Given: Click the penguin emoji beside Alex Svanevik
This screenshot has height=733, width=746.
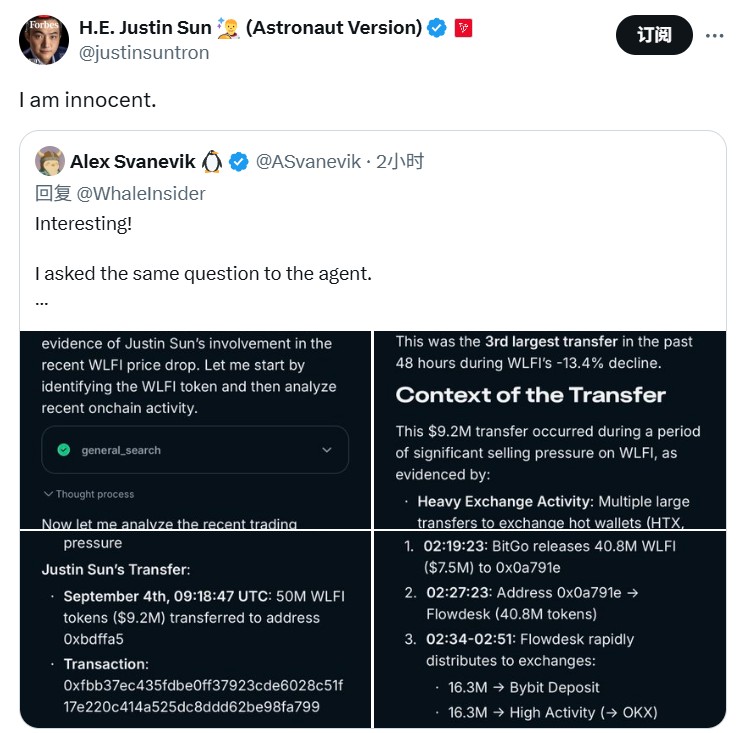Looking at the screenshot, I should [x=212, y=161].
